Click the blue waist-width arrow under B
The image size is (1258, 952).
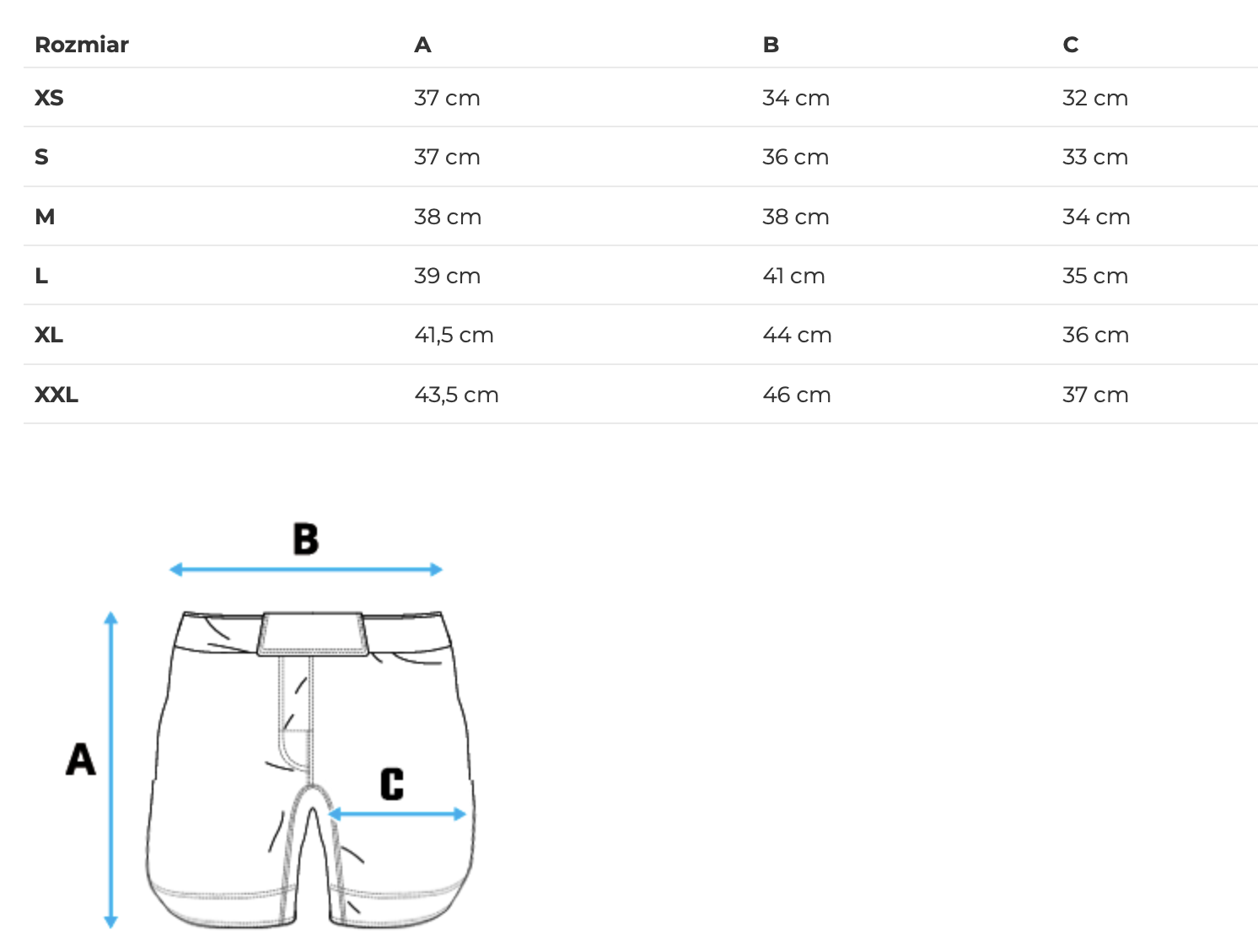point(306,570)
